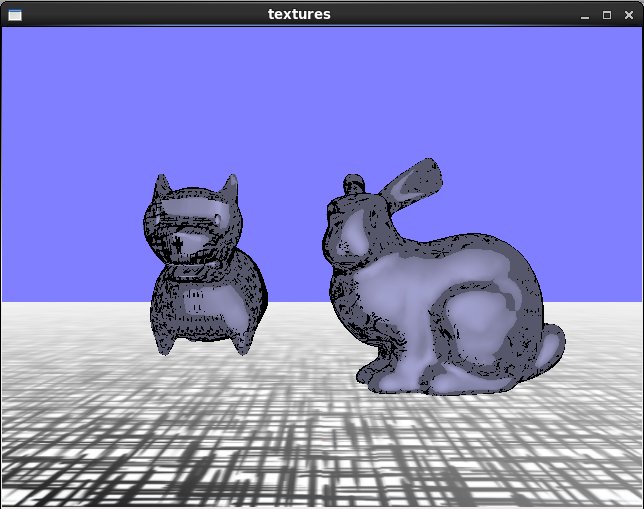The image size is (644, 509).
Task: Close the textures window
Action: pos(629,15)
